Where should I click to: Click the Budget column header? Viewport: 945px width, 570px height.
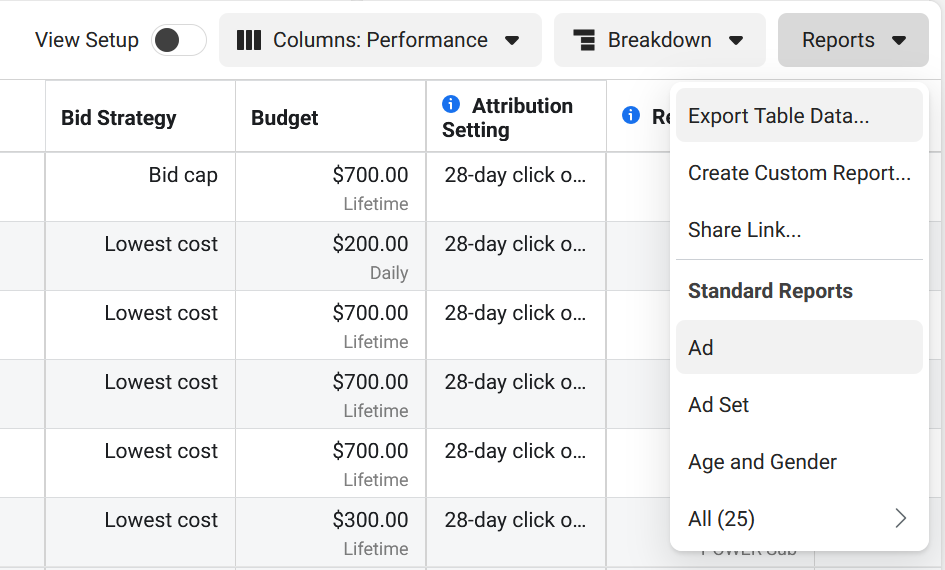(285, 118)
